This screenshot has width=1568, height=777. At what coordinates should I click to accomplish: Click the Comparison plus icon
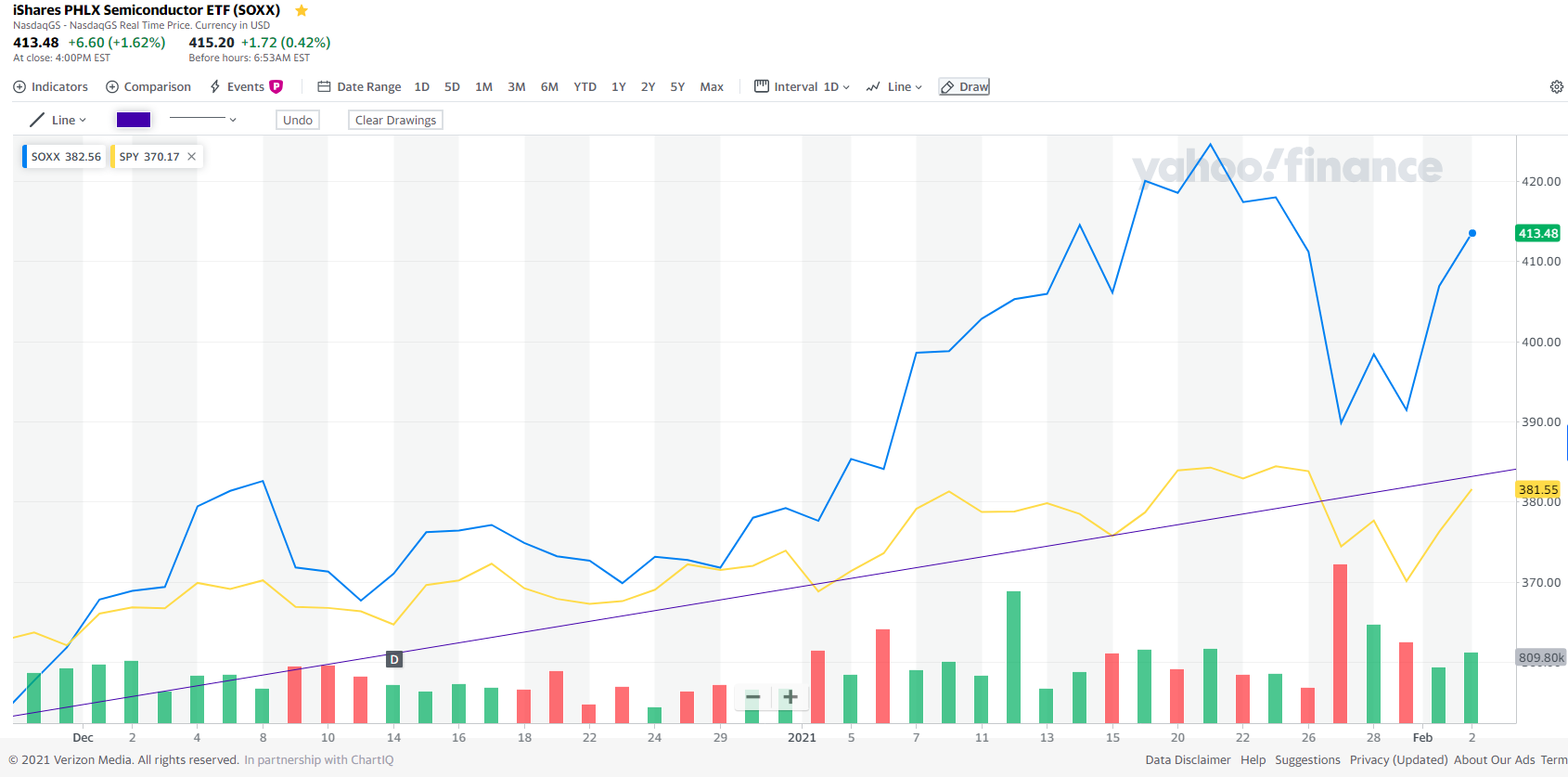pyautogui.click(x=112, y=86)
